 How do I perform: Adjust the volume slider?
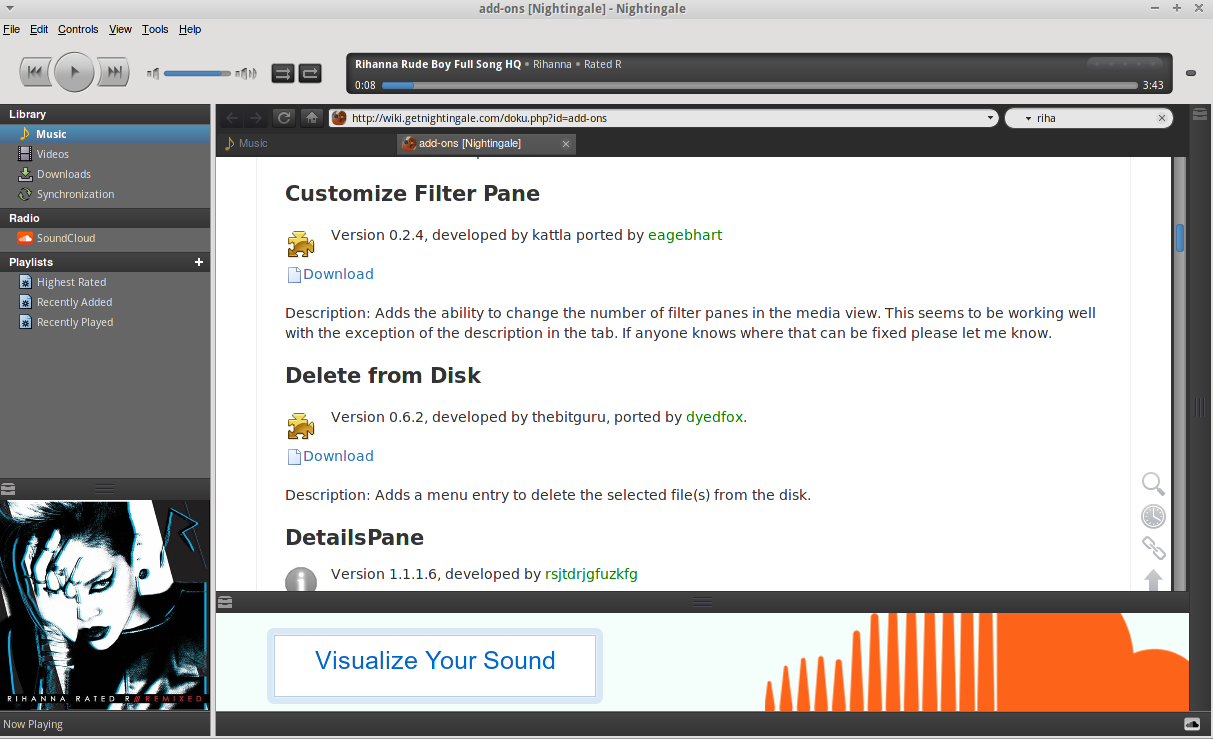[x=197, y=73]
